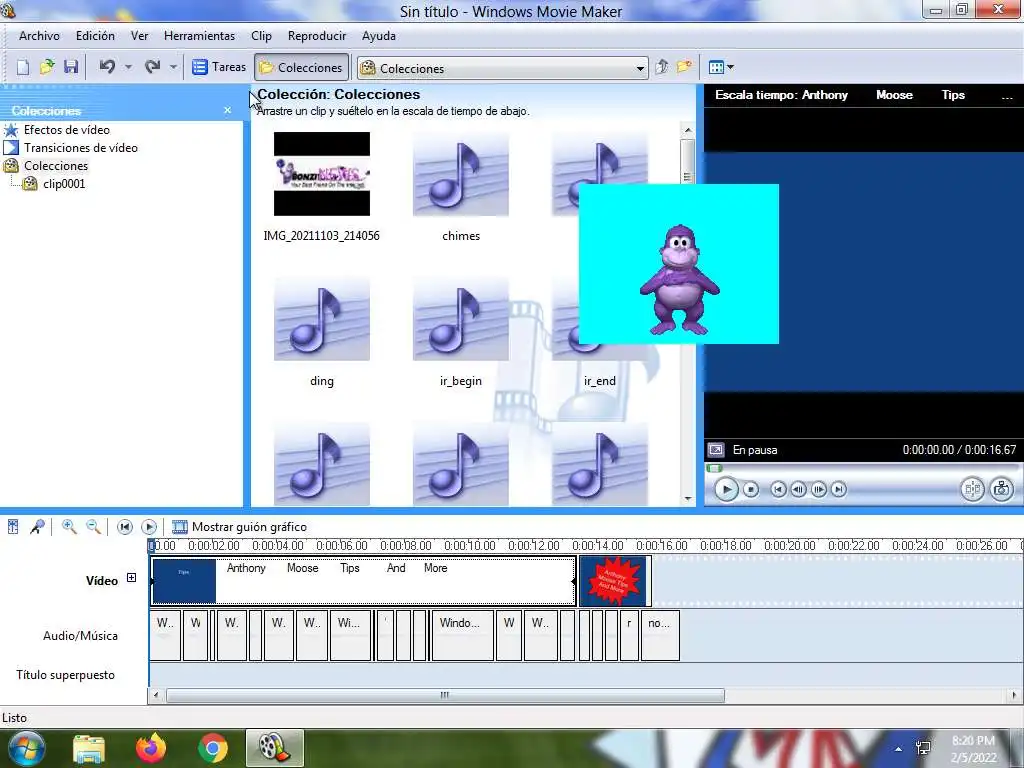The image size is (1024, 768).
Task: Click the collection pane scroll down arrow
Action: click(x=688, y=499)
